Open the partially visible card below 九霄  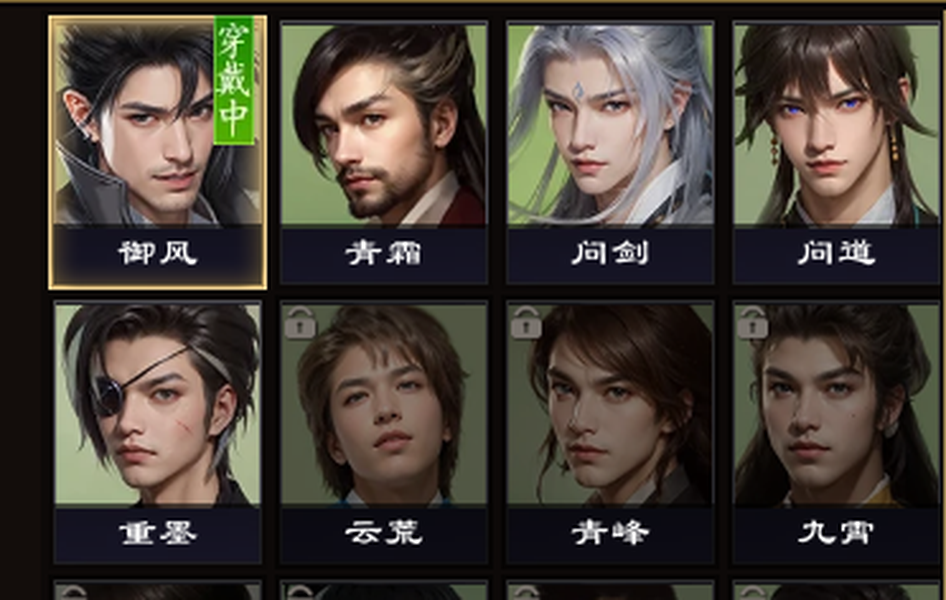(836, 590)
